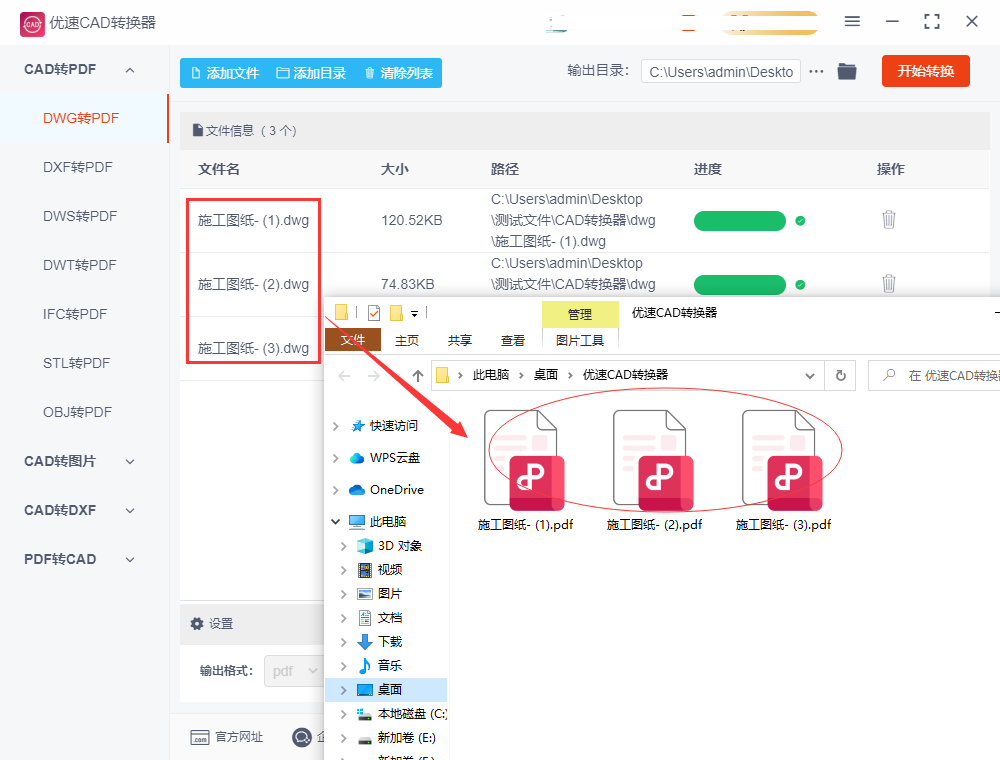Viewport: 1000px width, 760px height.
Task: Click Explorer back navigation arrow
Action: [x=344, y=376]
